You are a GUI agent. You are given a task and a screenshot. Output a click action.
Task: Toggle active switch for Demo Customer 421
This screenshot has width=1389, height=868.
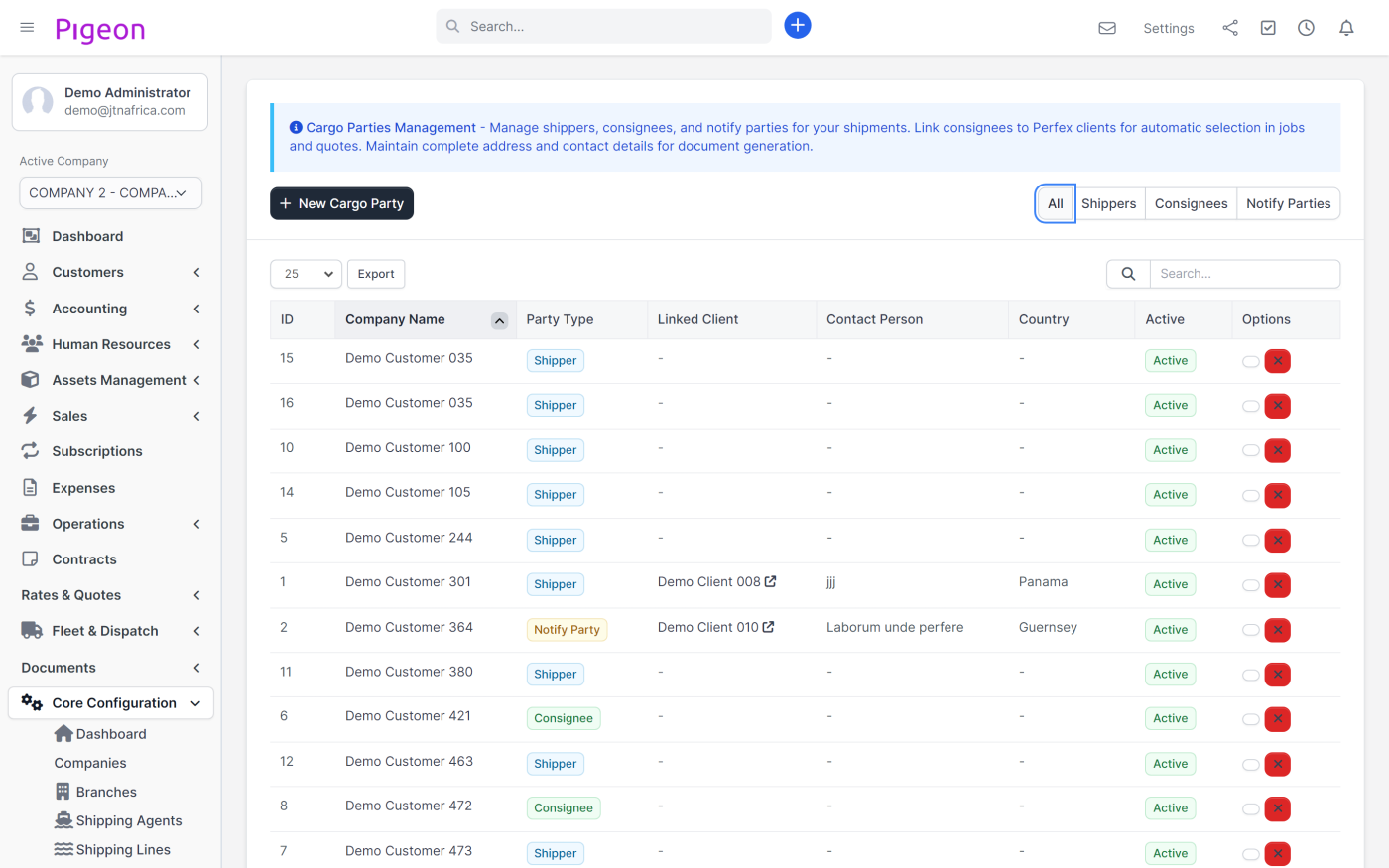coord(1251,719)
